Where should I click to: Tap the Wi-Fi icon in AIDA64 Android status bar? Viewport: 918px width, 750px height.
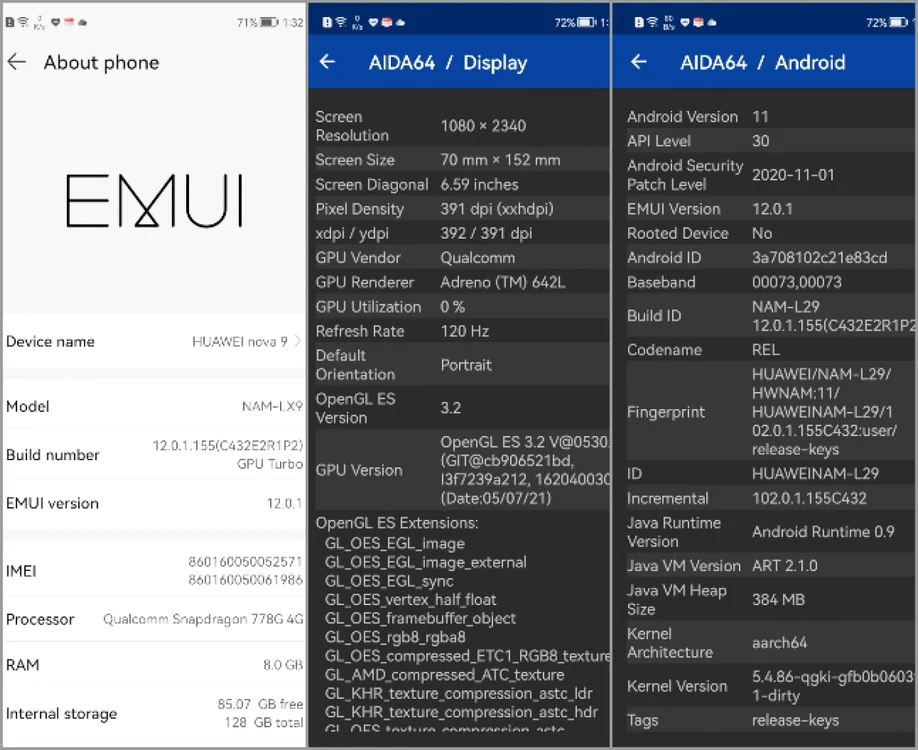coord(652,22)
